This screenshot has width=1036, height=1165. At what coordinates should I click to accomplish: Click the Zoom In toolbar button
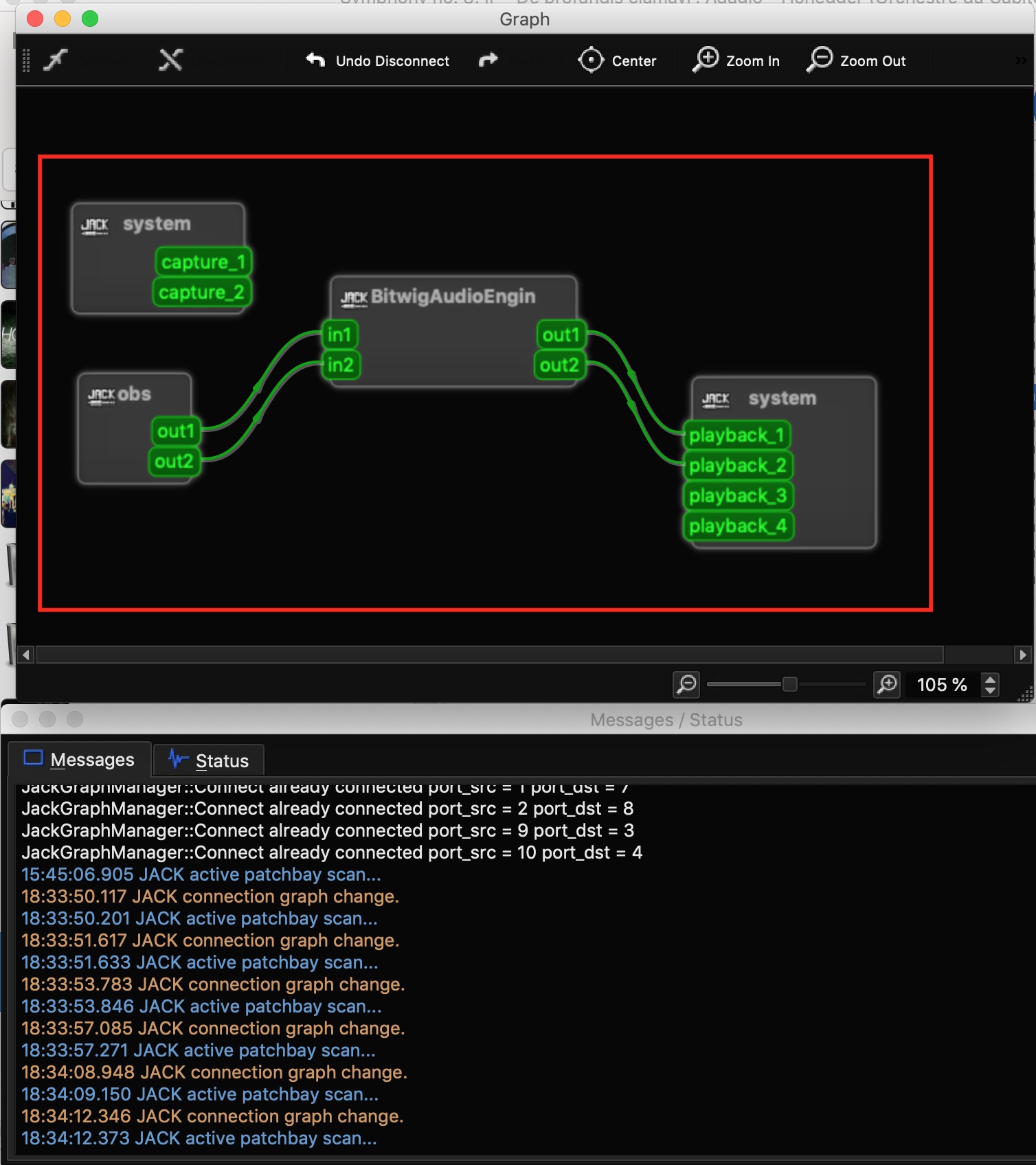point(735,60)
